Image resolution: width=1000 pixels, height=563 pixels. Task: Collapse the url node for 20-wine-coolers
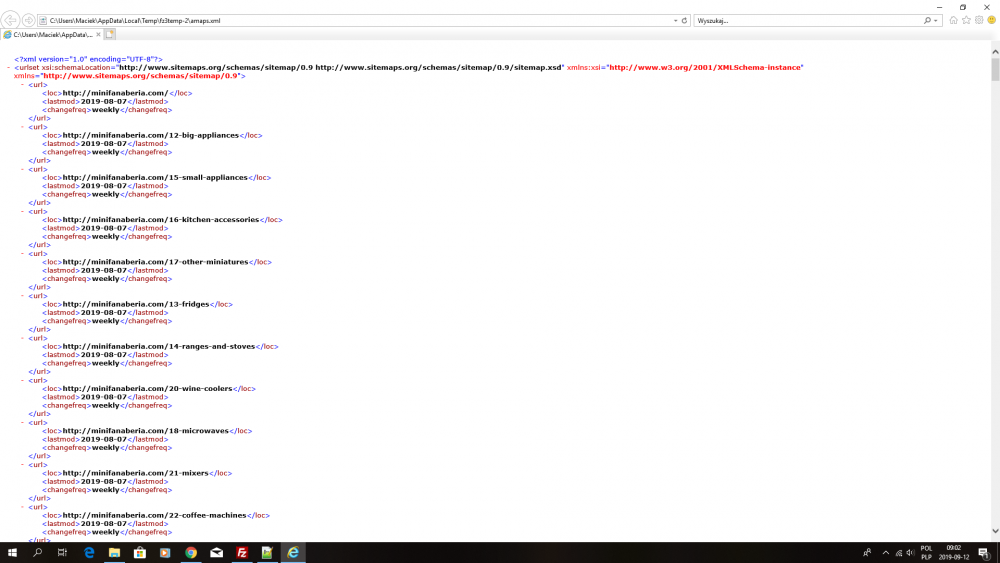[x=22, y=380]
